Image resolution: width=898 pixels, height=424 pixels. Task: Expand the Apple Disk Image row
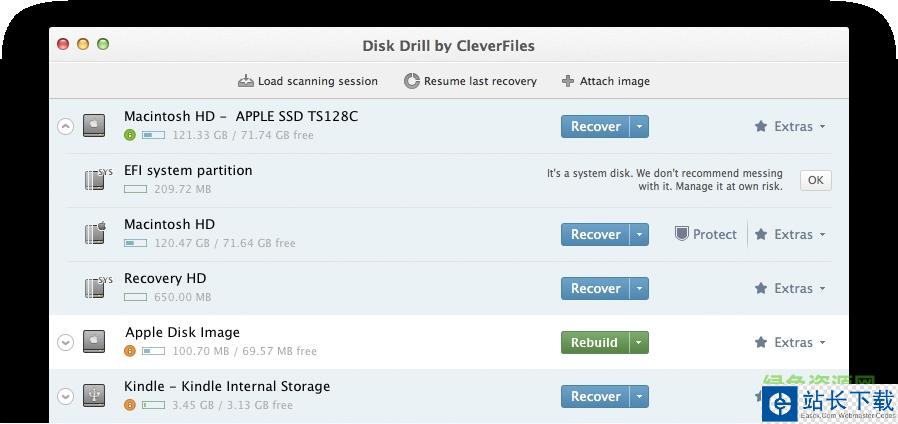click(66, 343)
